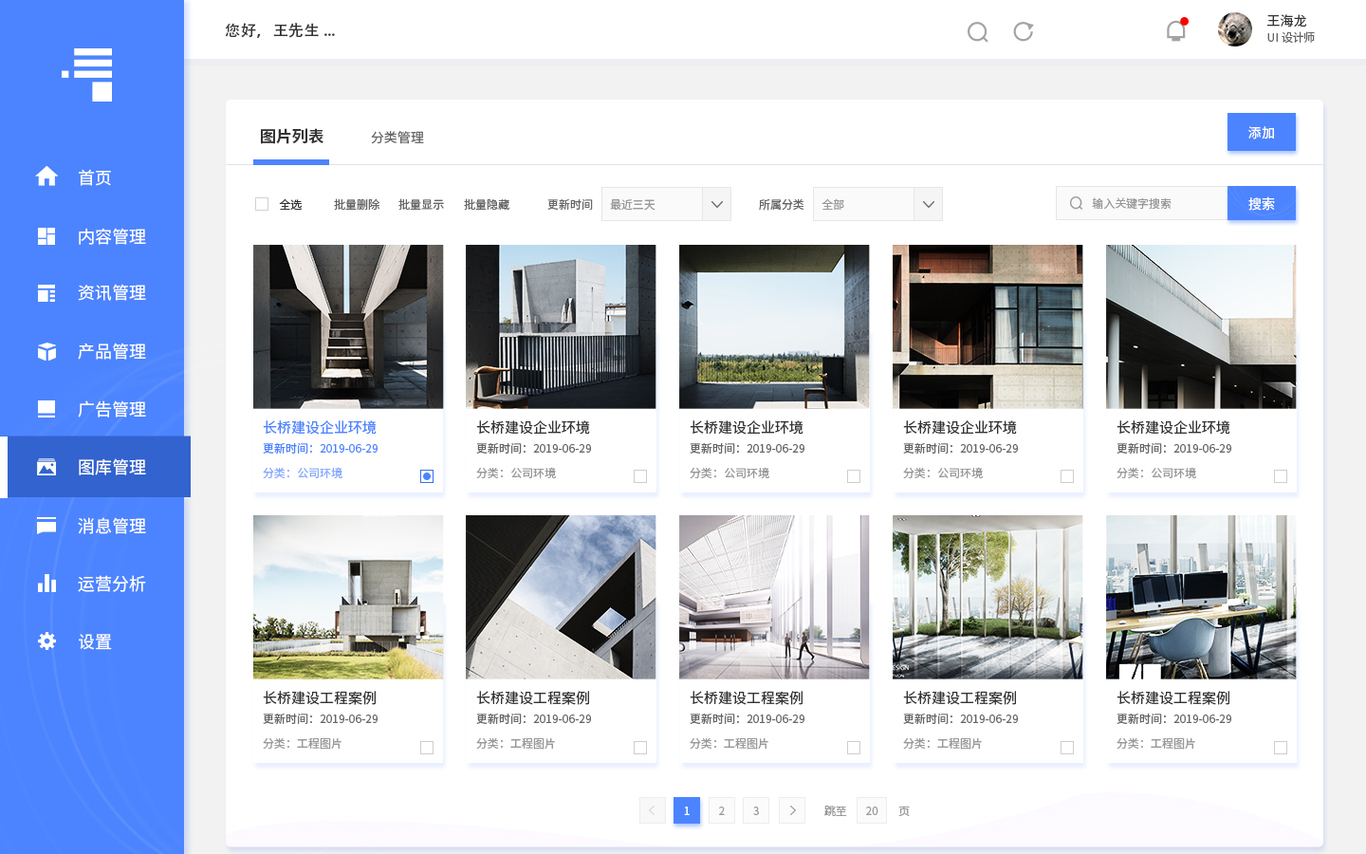Open 首页 in the sidebar
Image resolution: width=1366 pixels, height=854 pixels.
(x=95, y=177)
